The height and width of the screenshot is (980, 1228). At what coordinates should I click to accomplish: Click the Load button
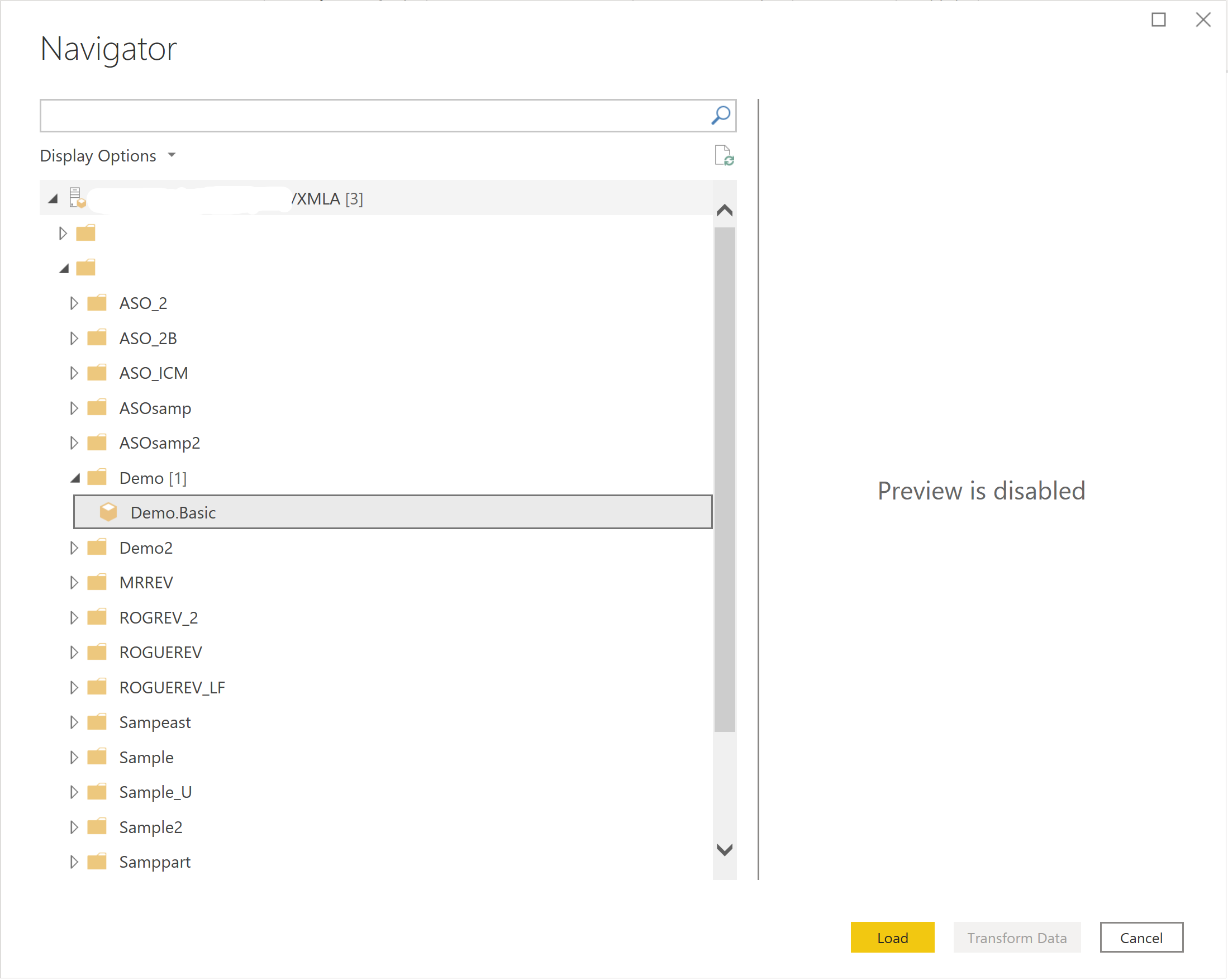894,937
